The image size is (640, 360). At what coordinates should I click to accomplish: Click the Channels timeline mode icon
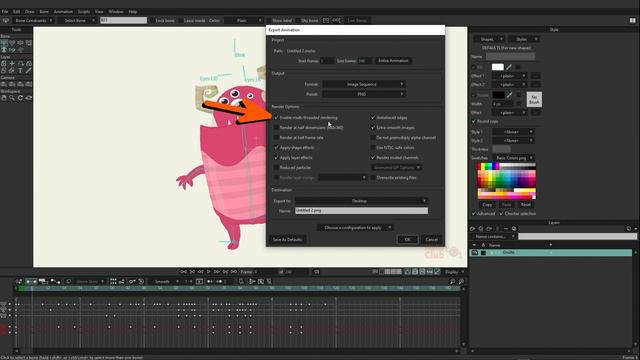[31, 281]
